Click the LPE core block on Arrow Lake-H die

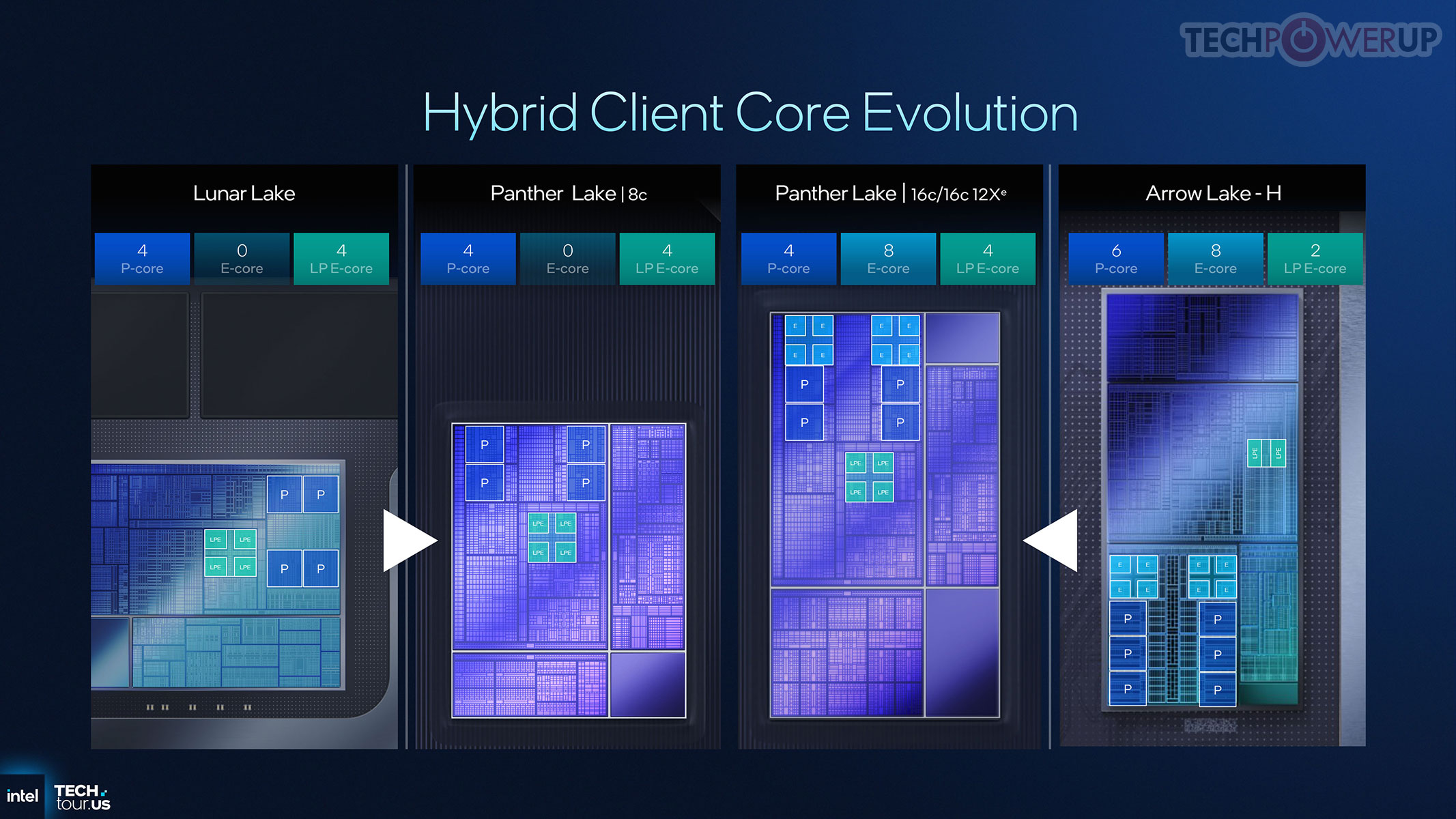1266,453
